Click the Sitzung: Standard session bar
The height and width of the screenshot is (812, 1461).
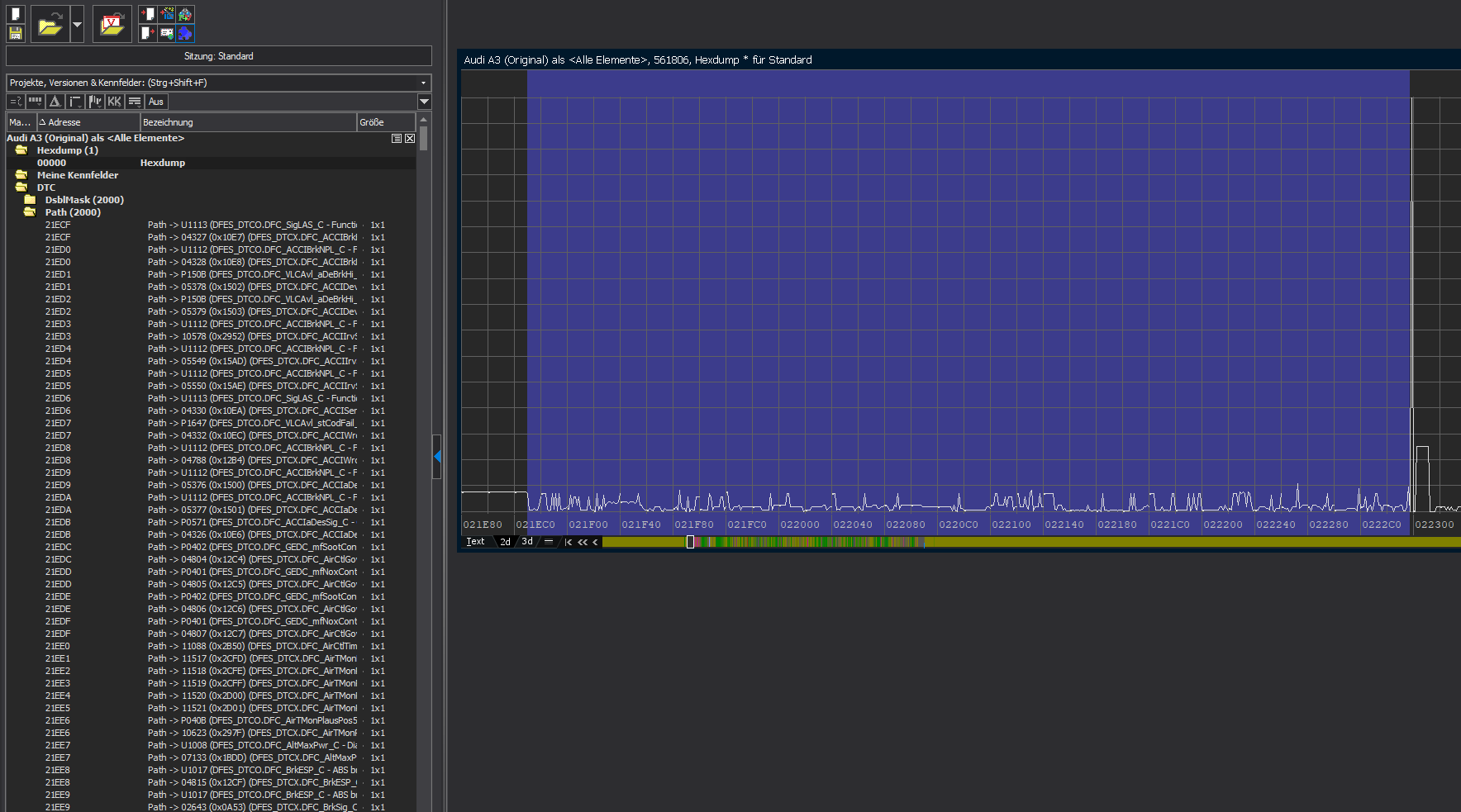(218, 56)
